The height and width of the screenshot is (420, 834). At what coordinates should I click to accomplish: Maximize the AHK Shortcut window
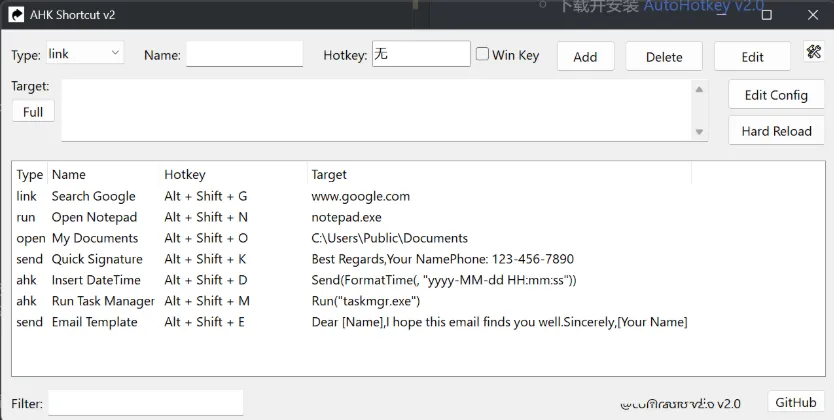[x=767, y=14]
